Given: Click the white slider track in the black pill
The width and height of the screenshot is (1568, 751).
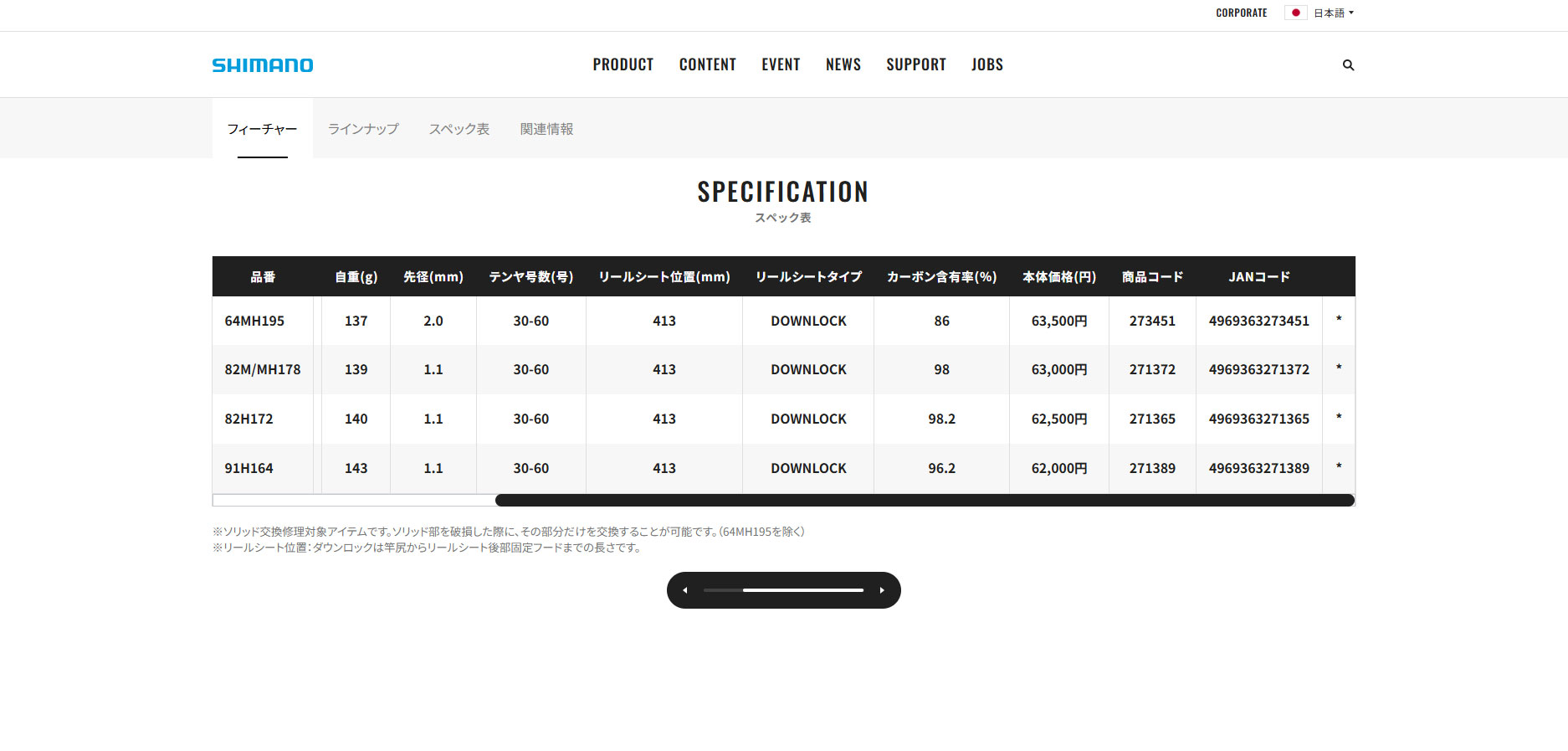Looking at the screenshot, I should click(x=803, y=590).
